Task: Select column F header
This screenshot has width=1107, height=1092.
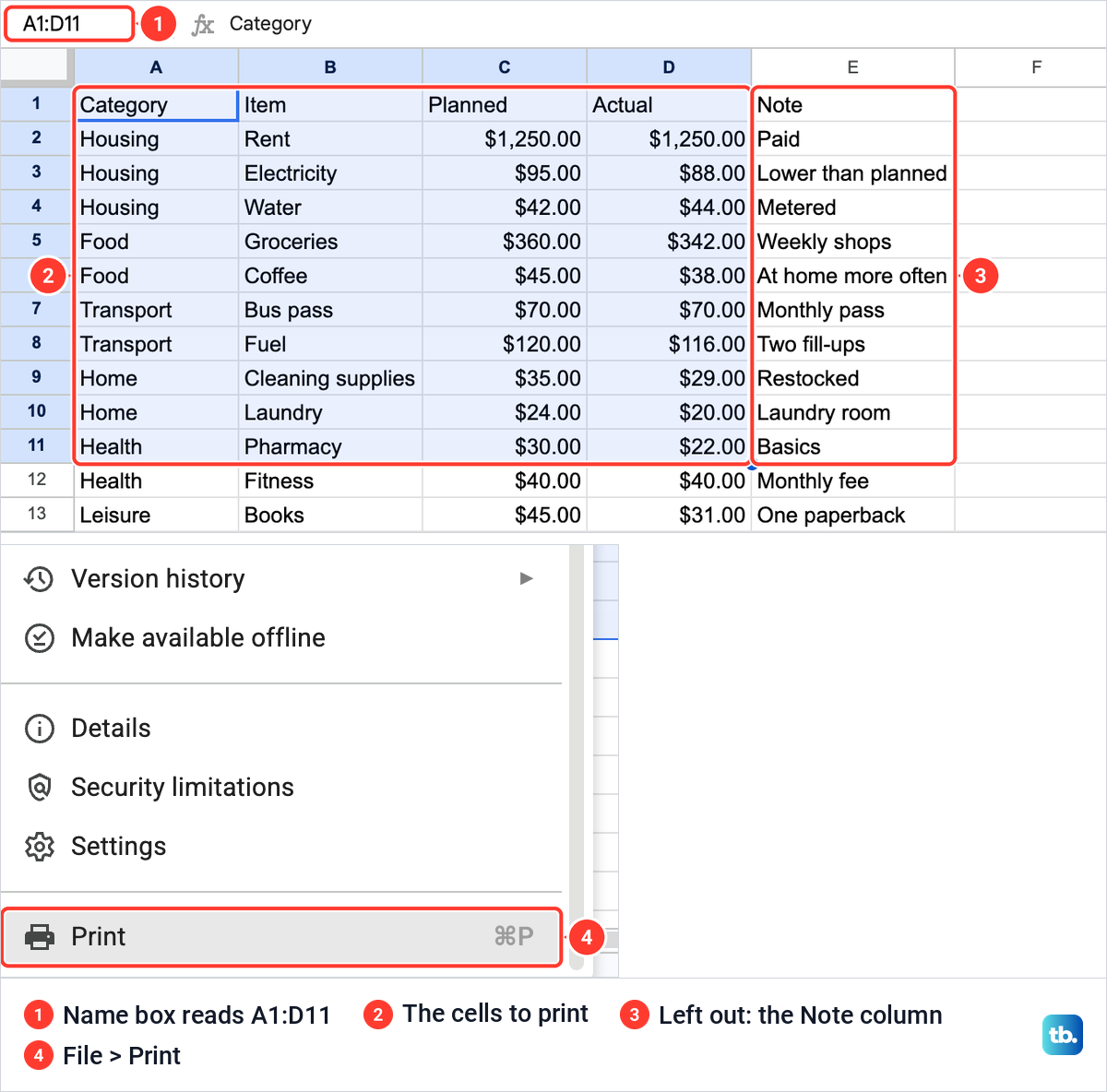Action: coord(1036,66)
